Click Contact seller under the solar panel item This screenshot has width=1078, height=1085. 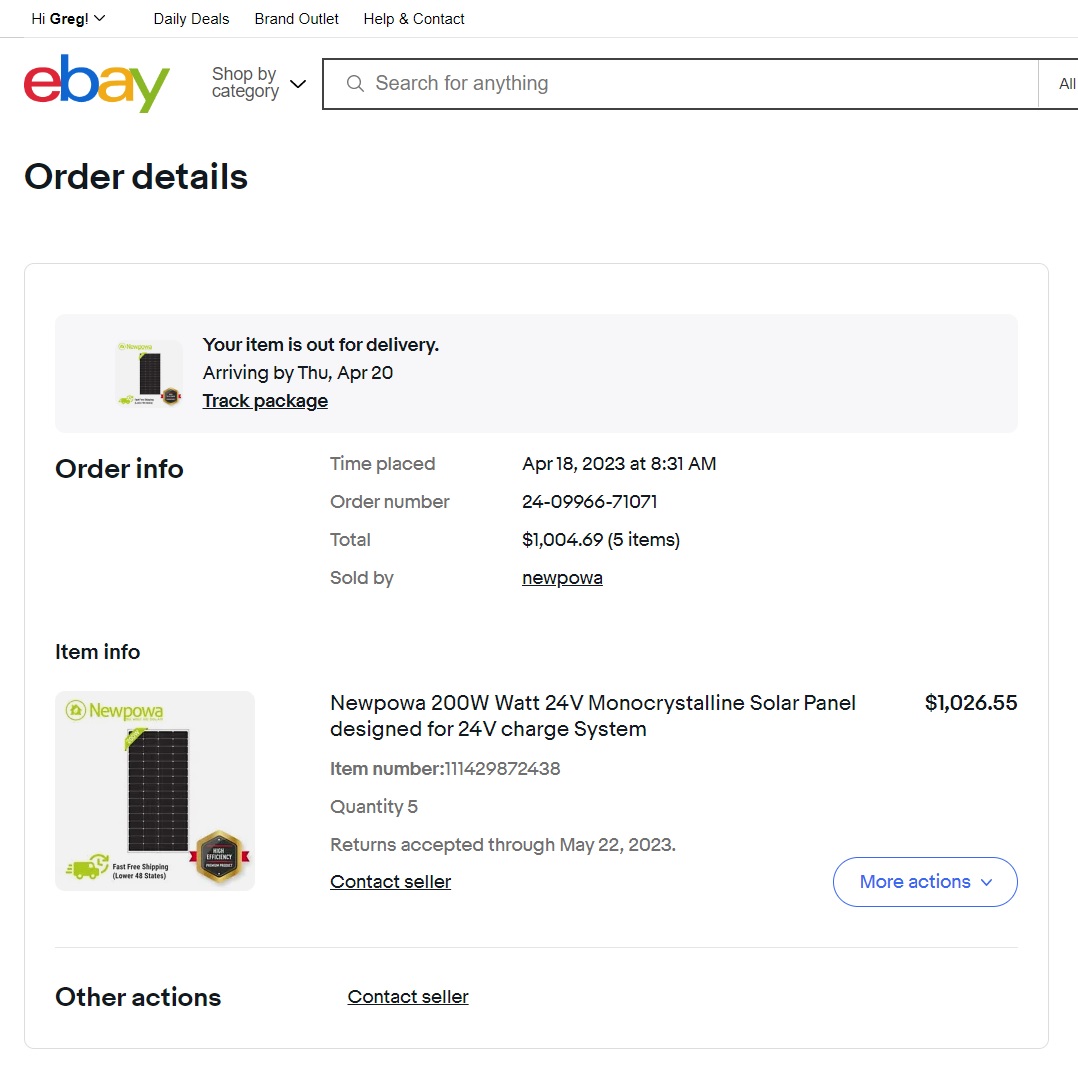tap(390, 882)
